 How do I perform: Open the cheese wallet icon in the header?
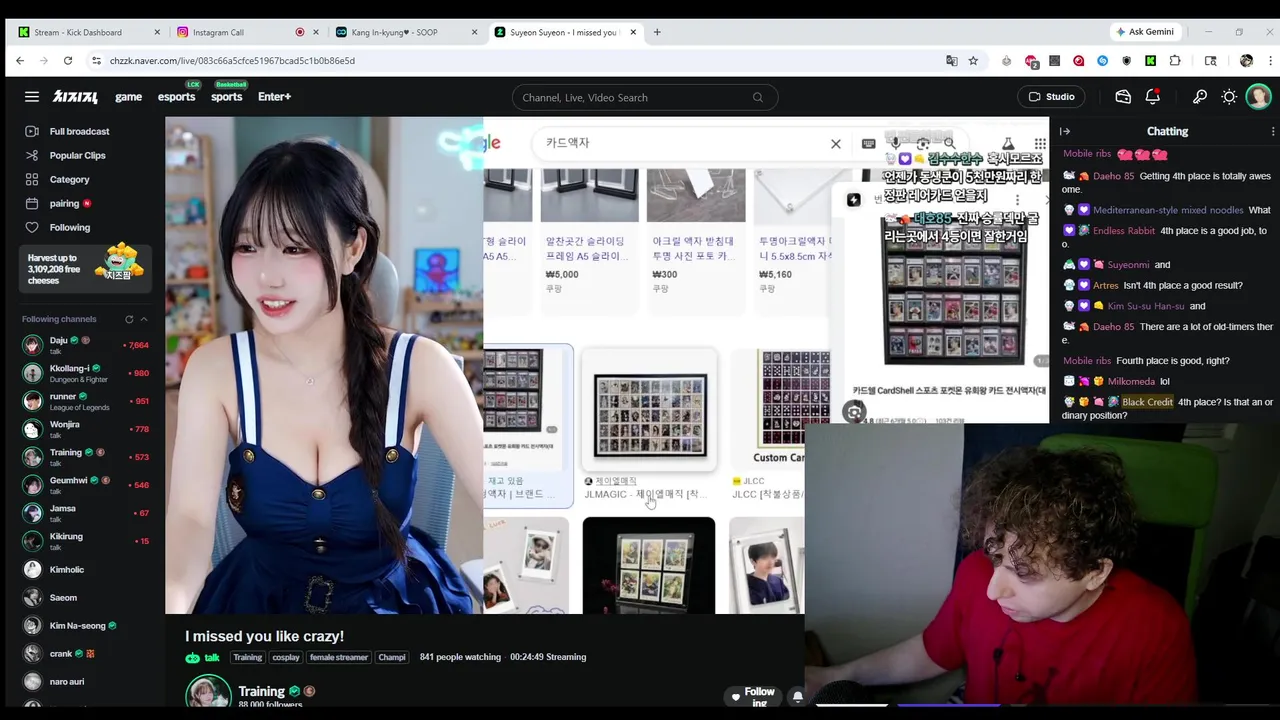(x=1123, y=97)
